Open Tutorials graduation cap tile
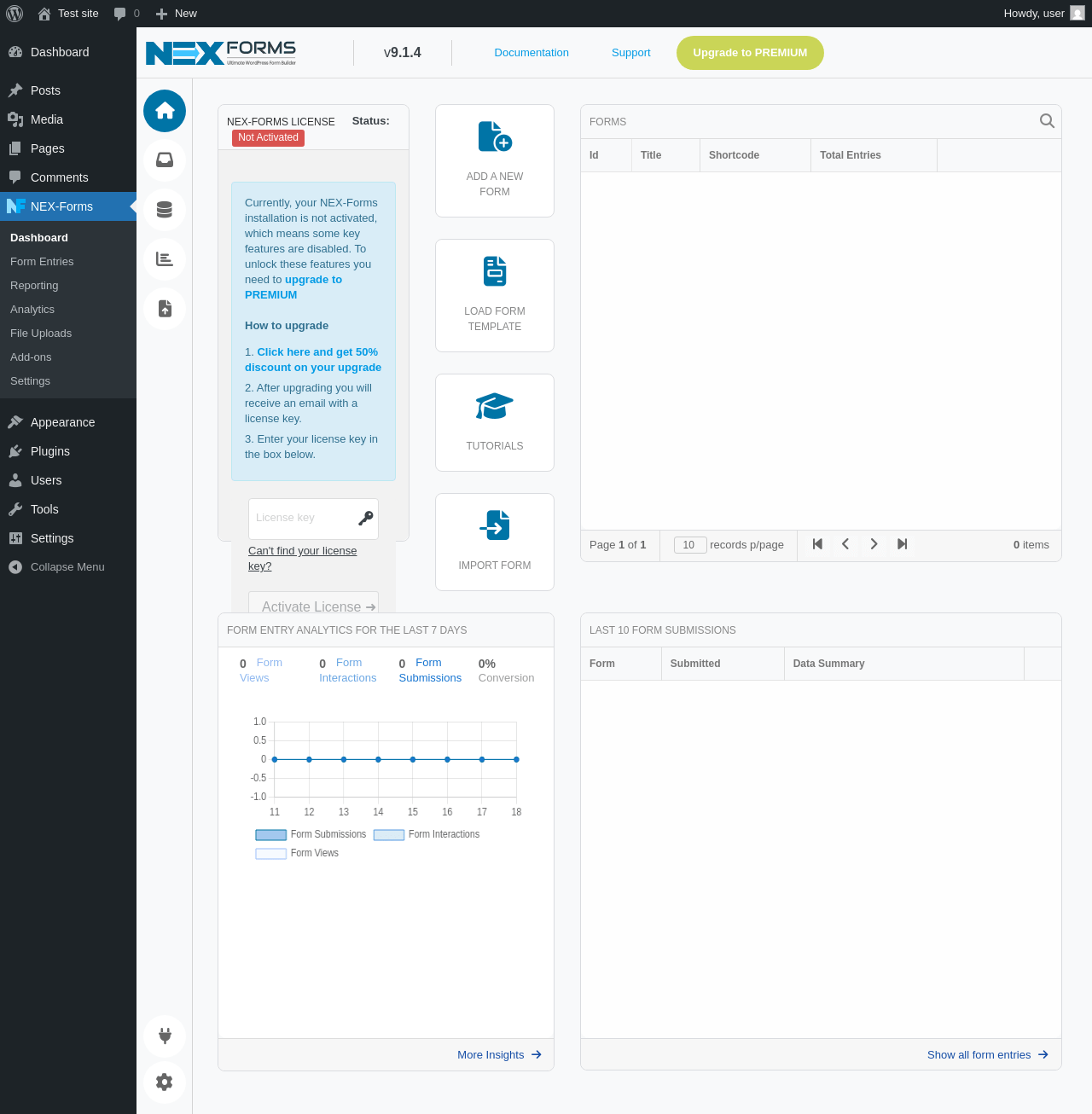This screenshot has width=1092, height=1114. click(495, 423)
